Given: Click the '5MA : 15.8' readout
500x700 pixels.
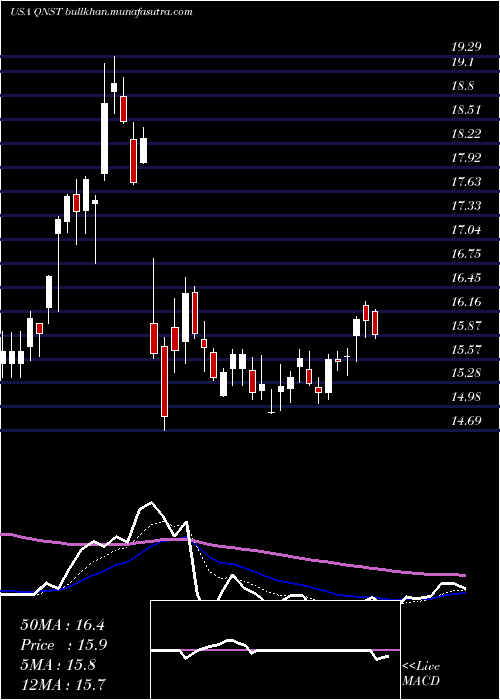Looking at the screenshot, I should (58, 665).
